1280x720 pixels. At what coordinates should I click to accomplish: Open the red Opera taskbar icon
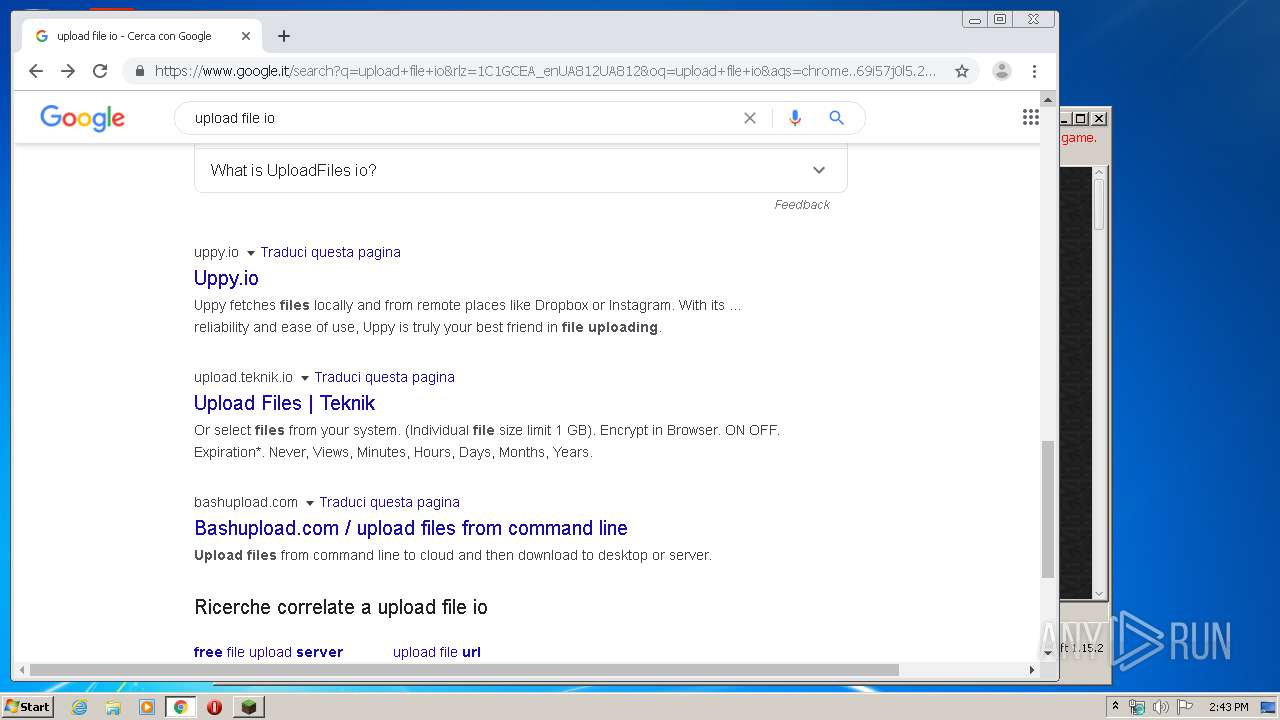tap(214, 707)
